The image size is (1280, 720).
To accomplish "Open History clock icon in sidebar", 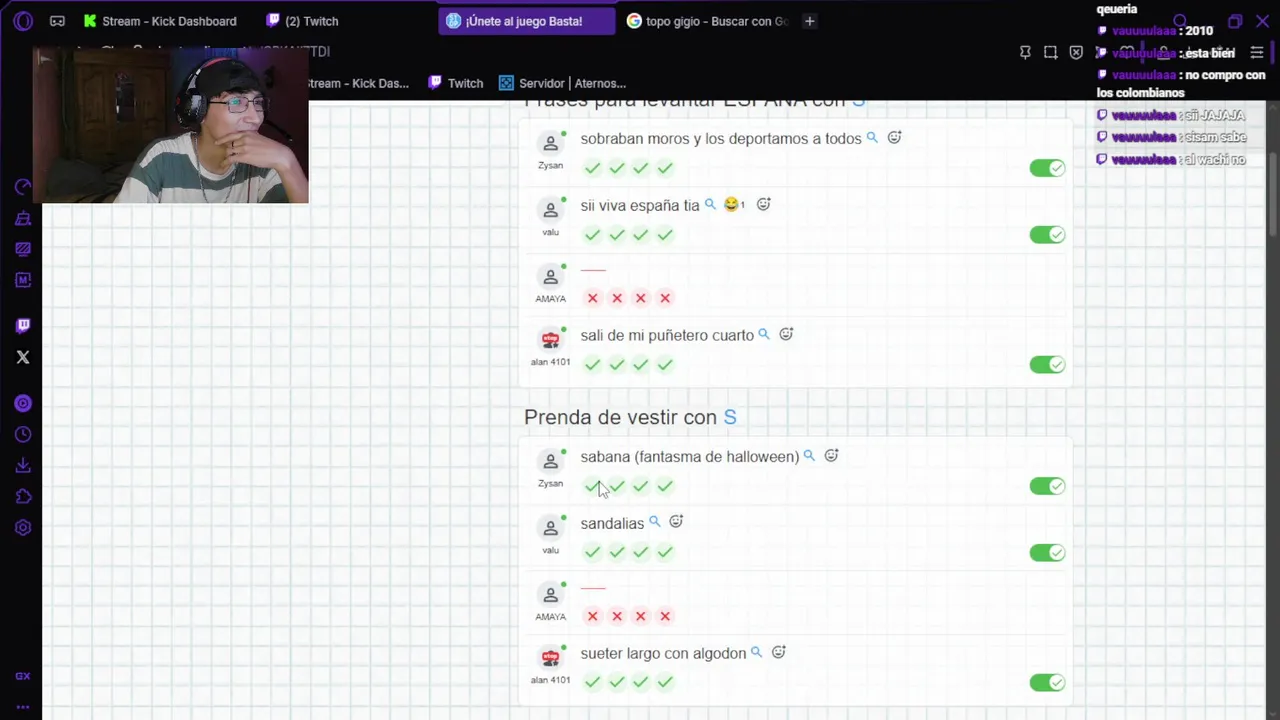I will pos(23,434).
